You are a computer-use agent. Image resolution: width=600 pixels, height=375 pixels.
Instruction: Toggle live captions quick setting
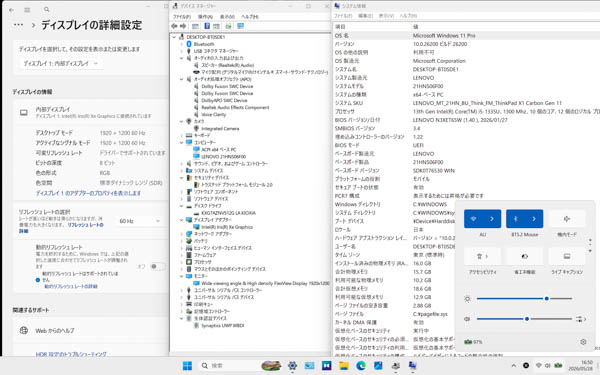click(x=567, y=256)
